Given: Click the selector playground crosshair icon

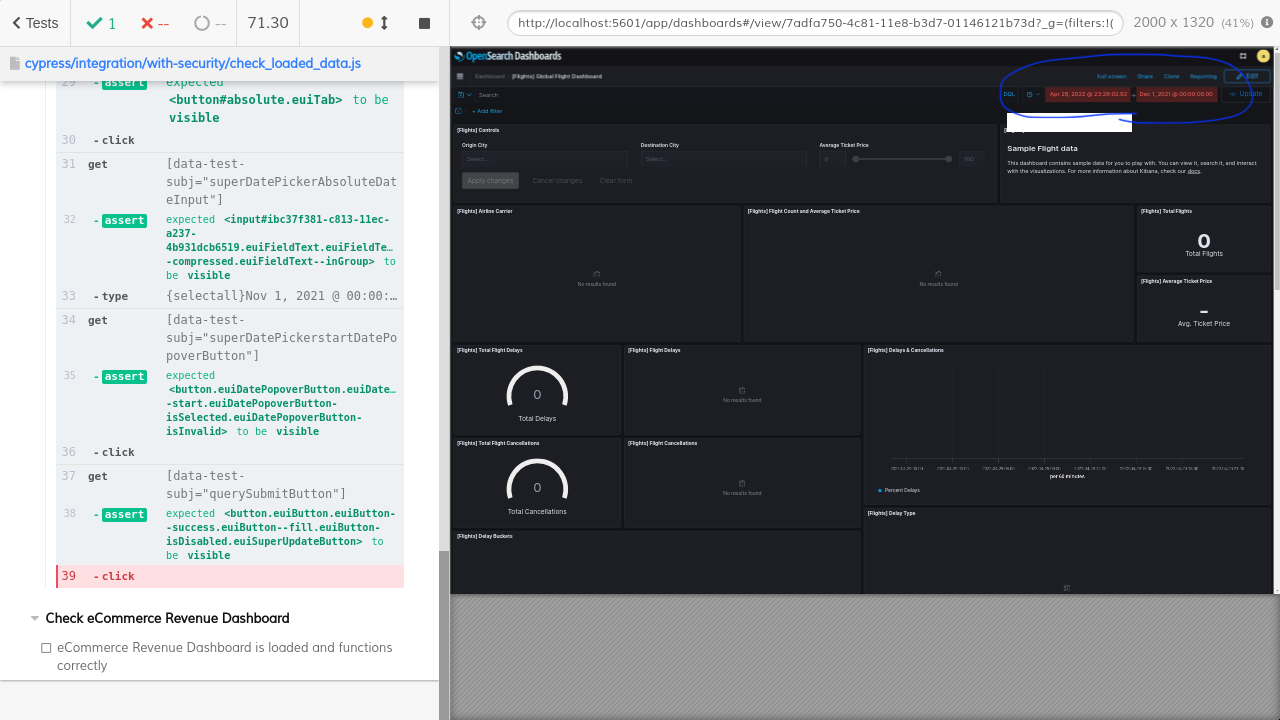Looking at the screenshot, I should (478, 22).
